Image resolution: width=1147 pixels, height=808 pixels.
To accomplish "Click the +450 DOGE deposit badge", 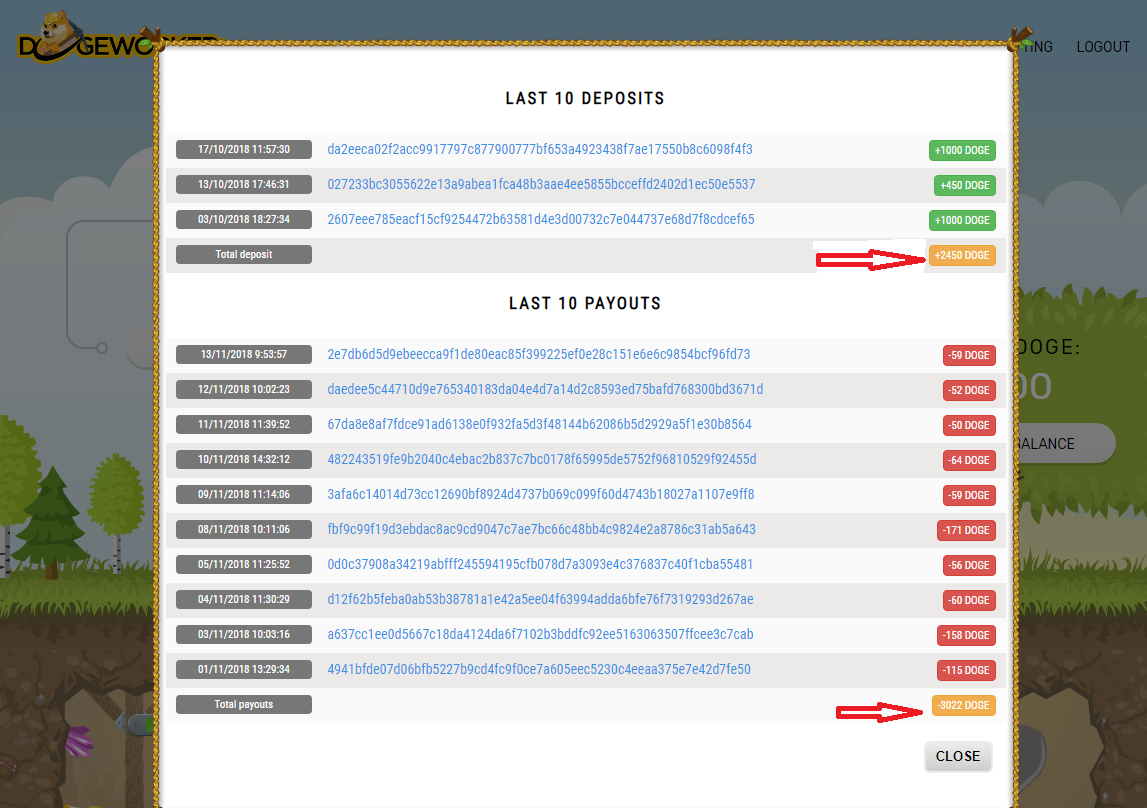I will click(964, 186).
